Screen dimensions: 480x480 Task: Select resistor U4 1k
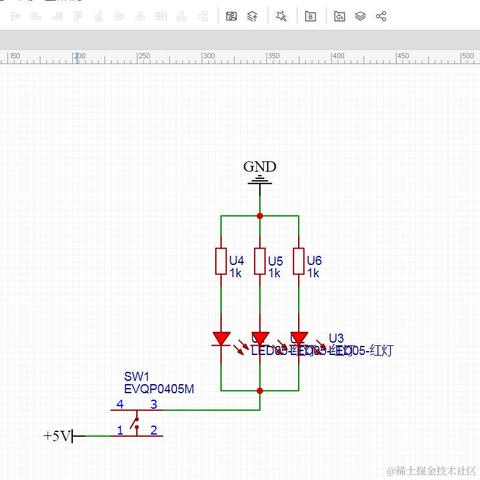click(221, 262)
